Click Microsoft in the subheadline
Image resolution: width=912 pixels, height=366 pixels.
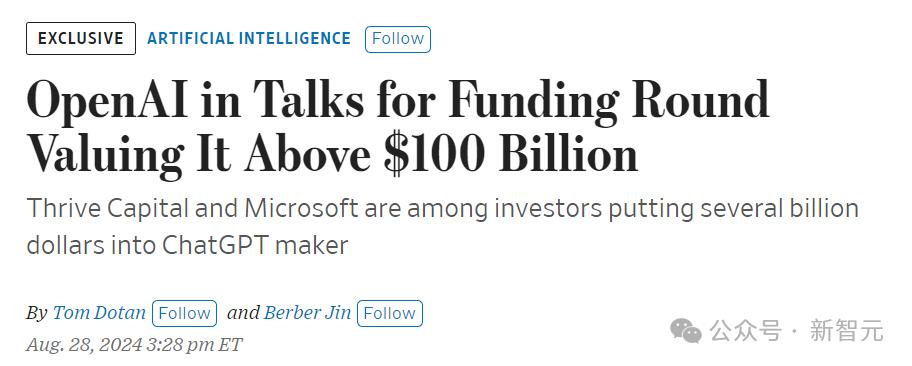(301, 208)
